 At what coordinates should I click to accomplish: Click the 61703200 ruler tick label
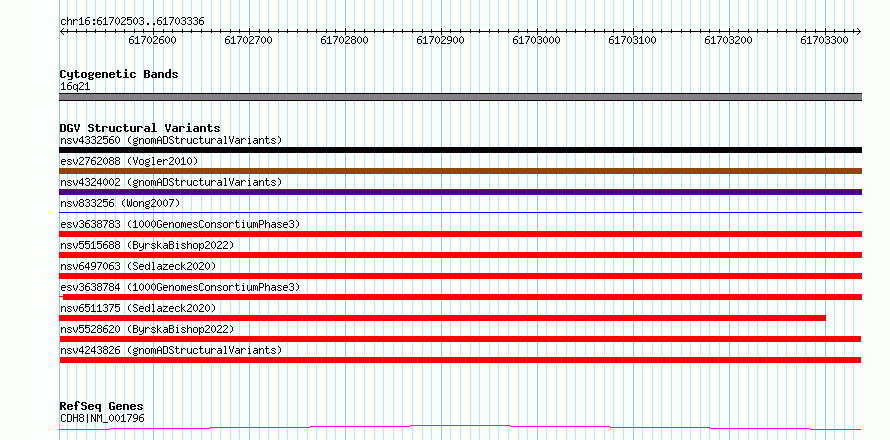click(728, 40)
